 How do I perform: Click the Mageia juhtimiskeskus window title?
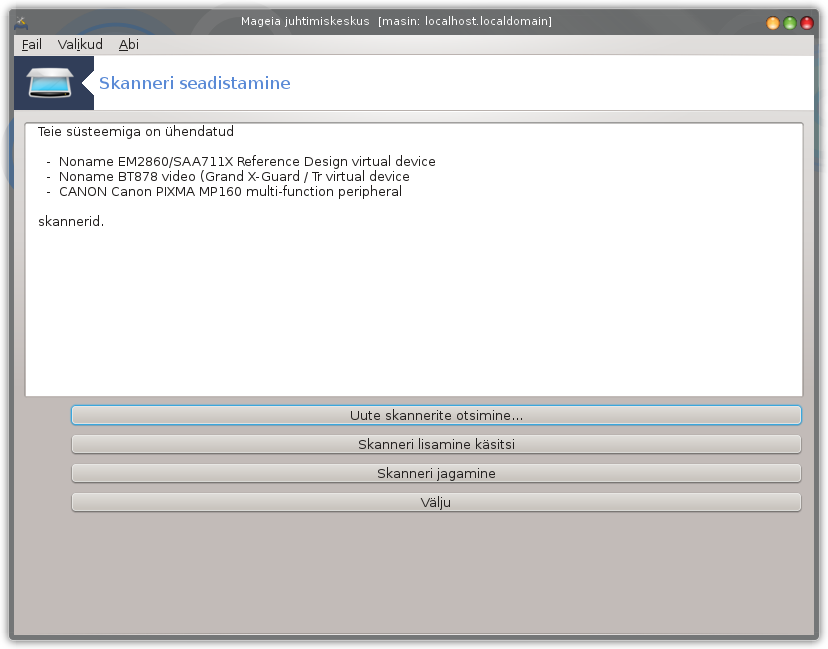tap(396, 21)
